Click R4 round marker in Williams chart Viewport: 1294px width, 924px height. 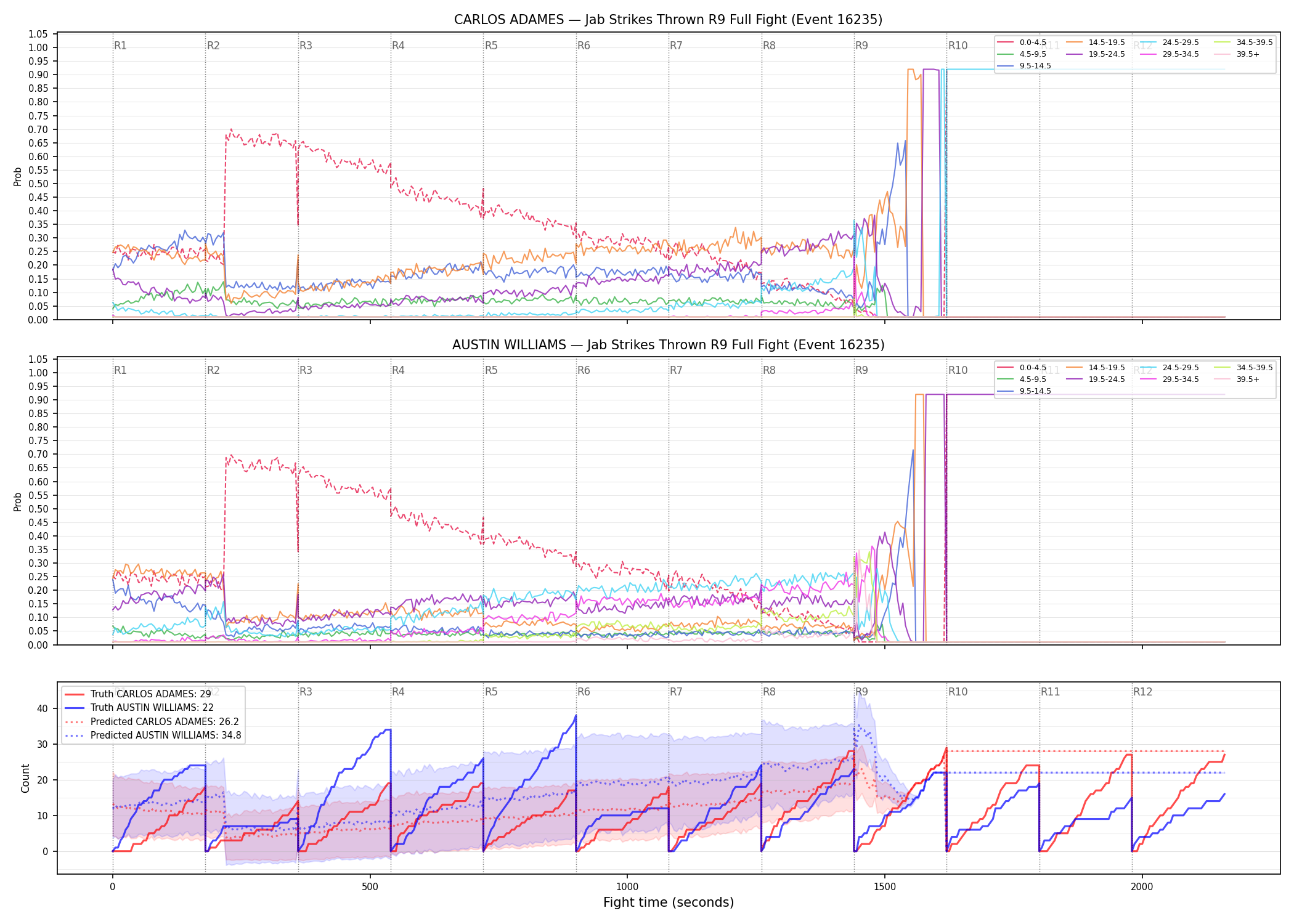click(x=398, y=370)
